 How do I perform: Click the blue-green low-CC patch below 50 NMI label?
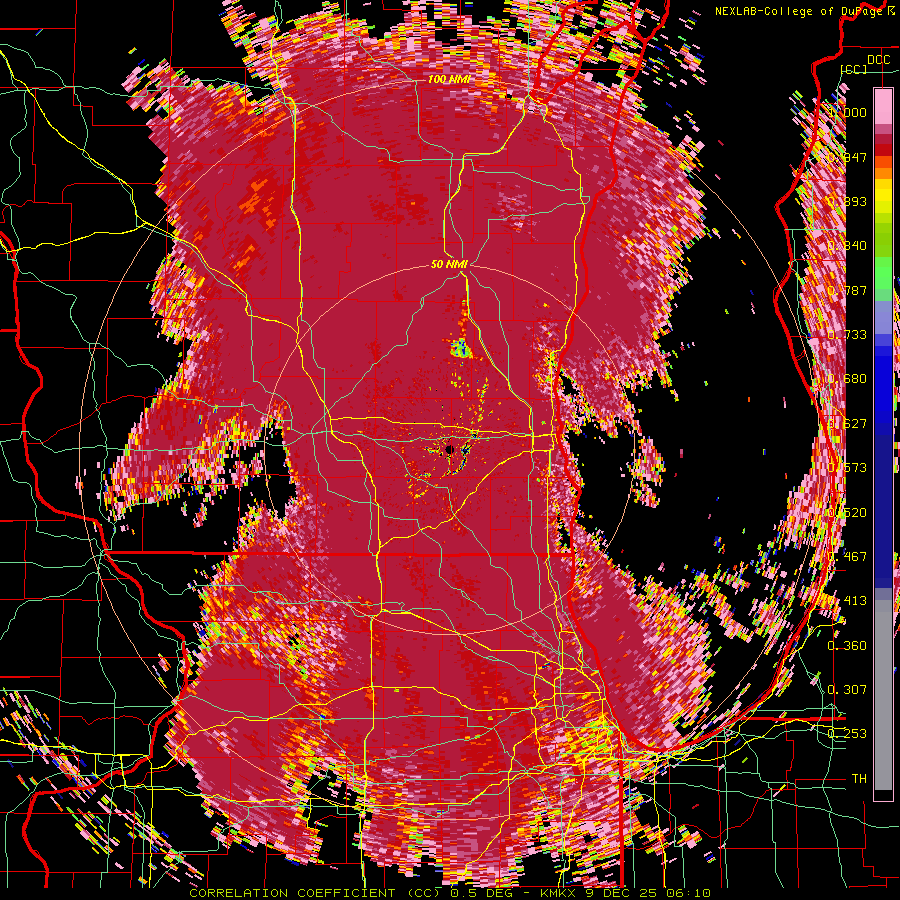pyautogui.click(x=460, y=348)
